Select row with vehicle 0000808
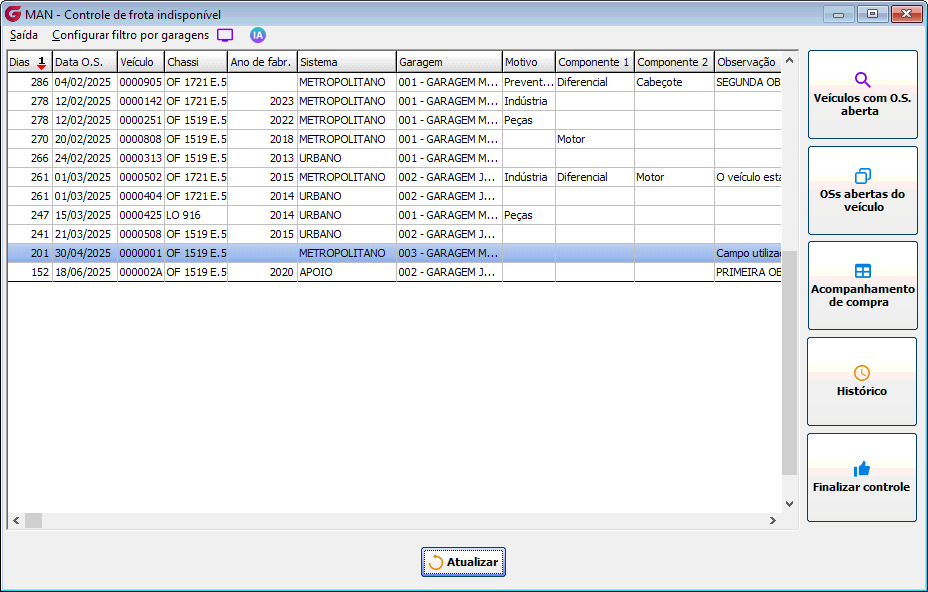This screenshot has height=592, width=928. (394, 139)
